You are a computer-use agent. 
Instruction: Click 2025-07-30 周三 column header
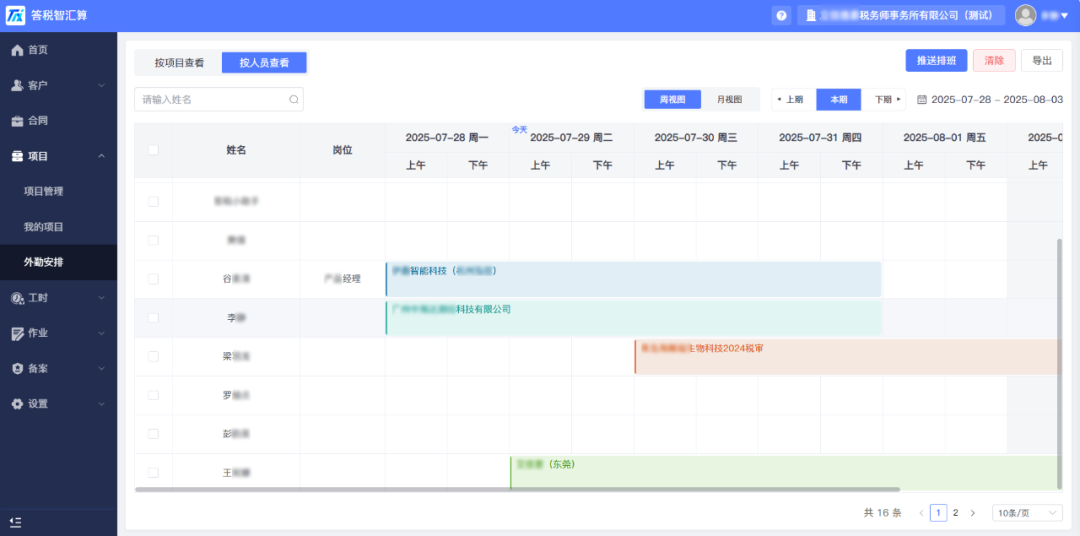pos(696,138)
